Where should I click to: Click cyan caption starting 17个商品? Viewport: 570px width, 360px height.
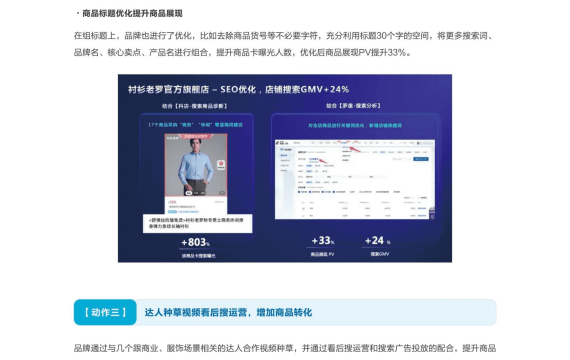click(x=195, y=125)
